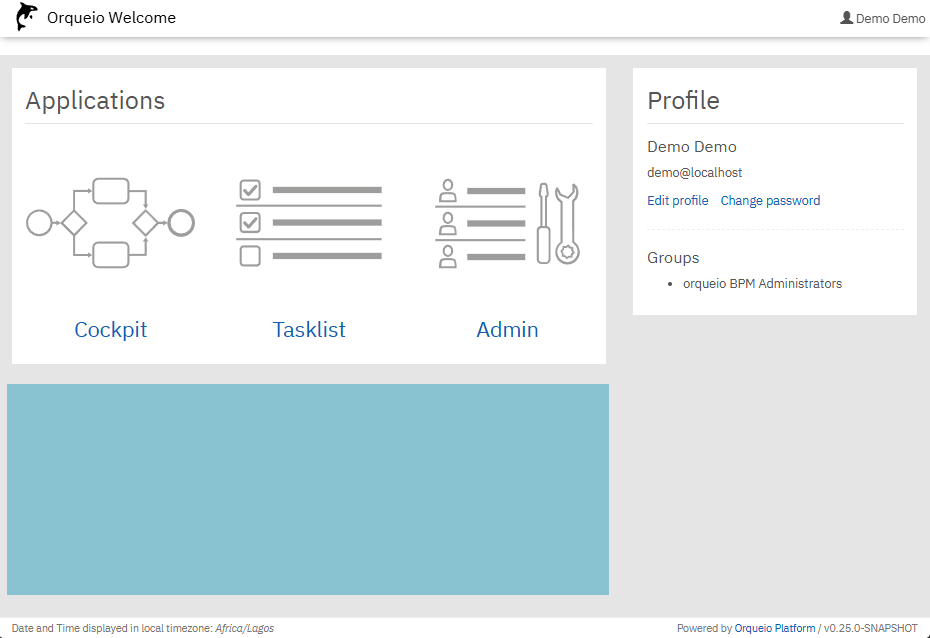Click the Orqueio Welcome header title
This screenshot has height=638, width=930.
(x=111, y=18)
